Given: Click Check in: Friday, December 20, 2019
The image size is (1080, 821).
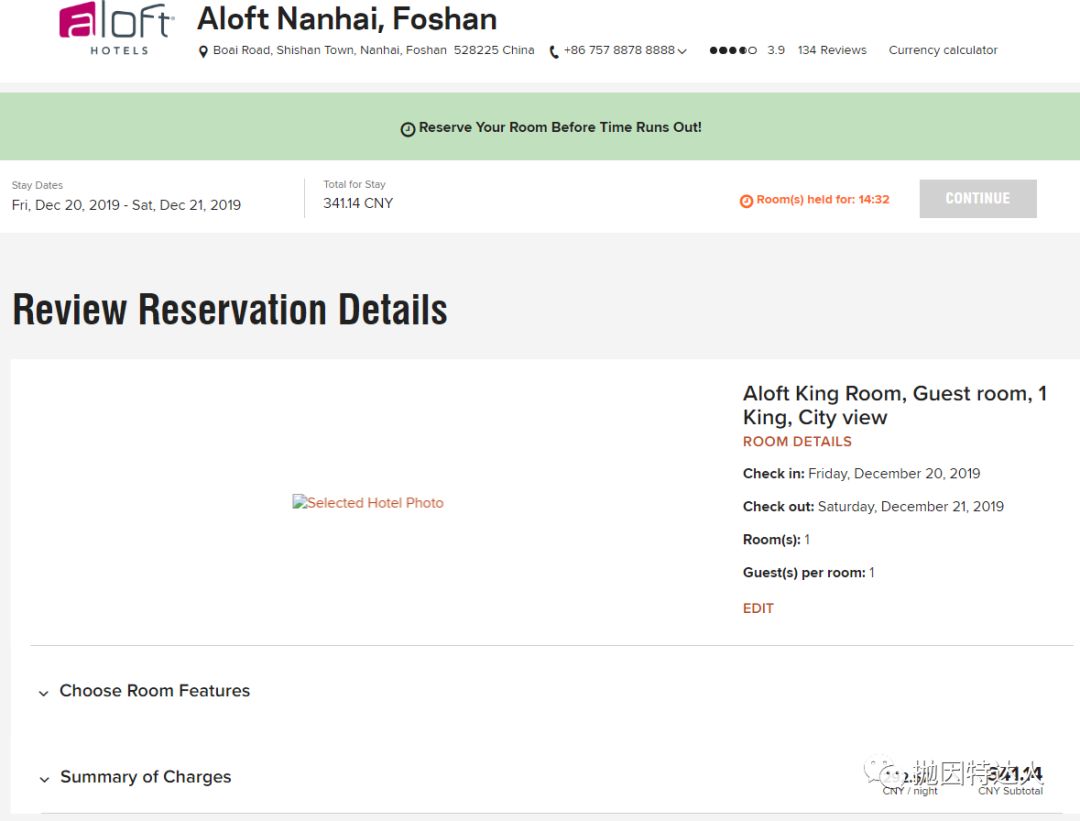Looking at the screenshot, I should (861, 474).
